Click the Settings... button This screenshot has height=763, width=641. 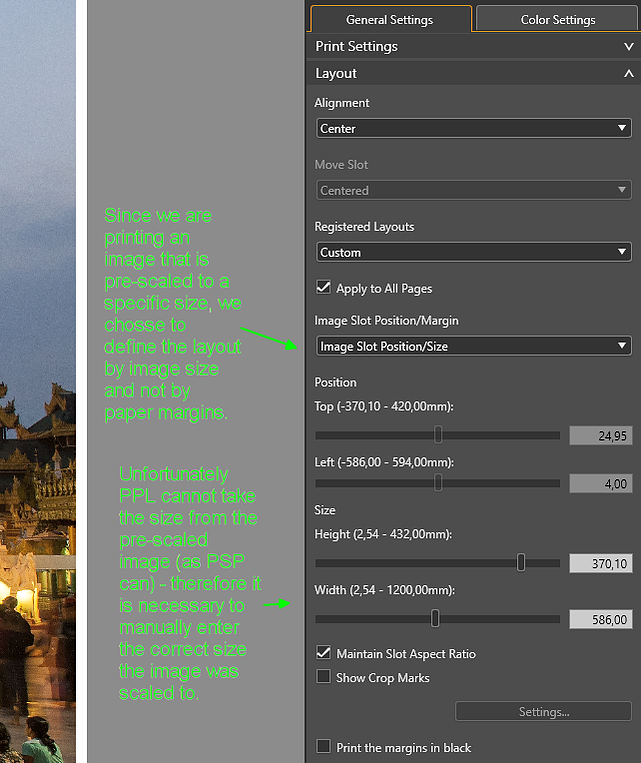[x=544, y=711]
